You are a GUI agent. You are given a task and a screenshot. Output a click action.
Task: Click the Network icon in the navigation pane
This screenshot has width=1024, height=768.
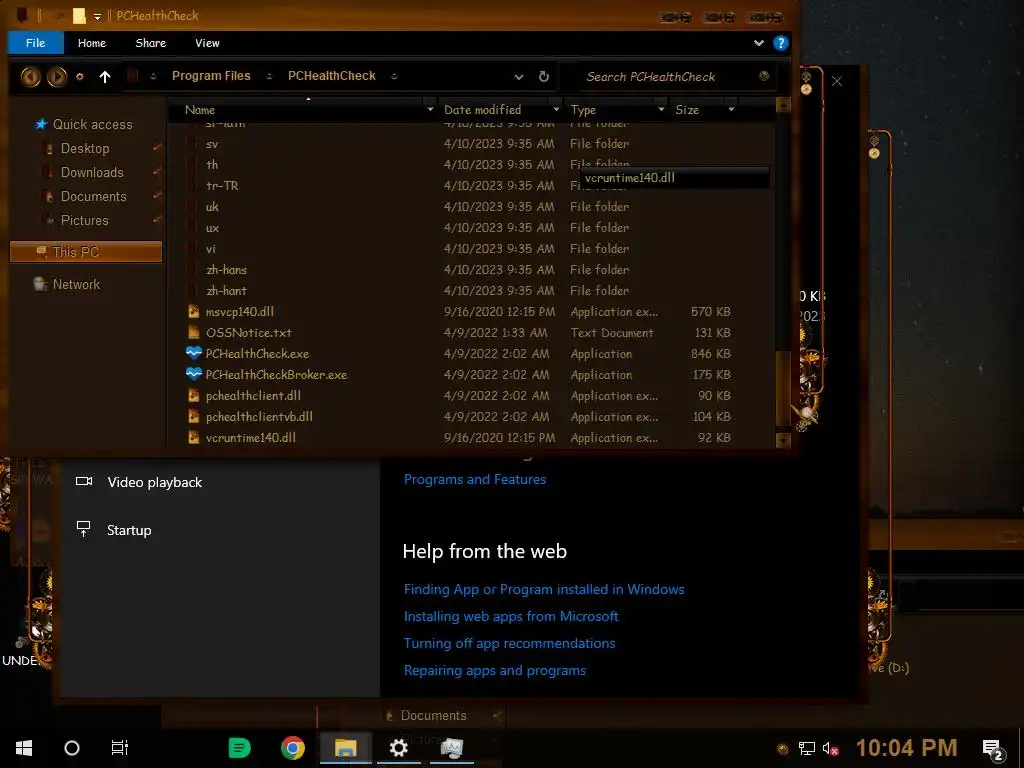pyautogui.click(x=40, y=284)
